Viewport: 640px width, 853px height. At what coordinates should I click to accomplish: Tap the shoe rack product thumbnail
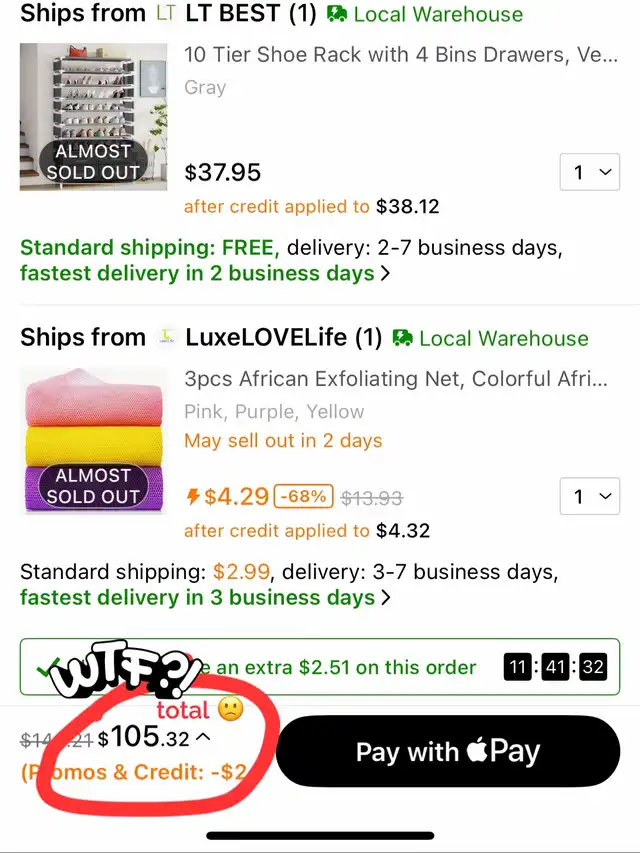[x=94, y=117]
